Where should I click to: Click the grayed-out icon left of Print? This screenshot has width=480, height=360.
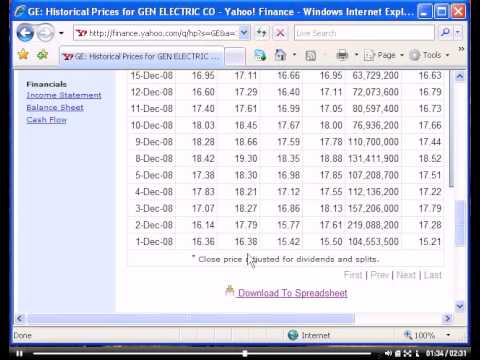pos(311,55)
